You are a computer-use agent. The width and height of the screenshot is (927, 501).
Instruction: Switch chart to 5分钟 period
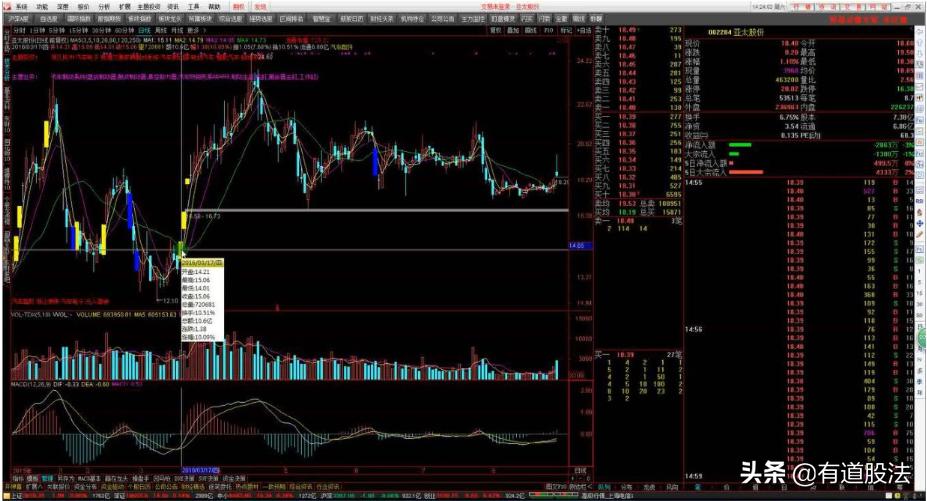coord(57,30)
